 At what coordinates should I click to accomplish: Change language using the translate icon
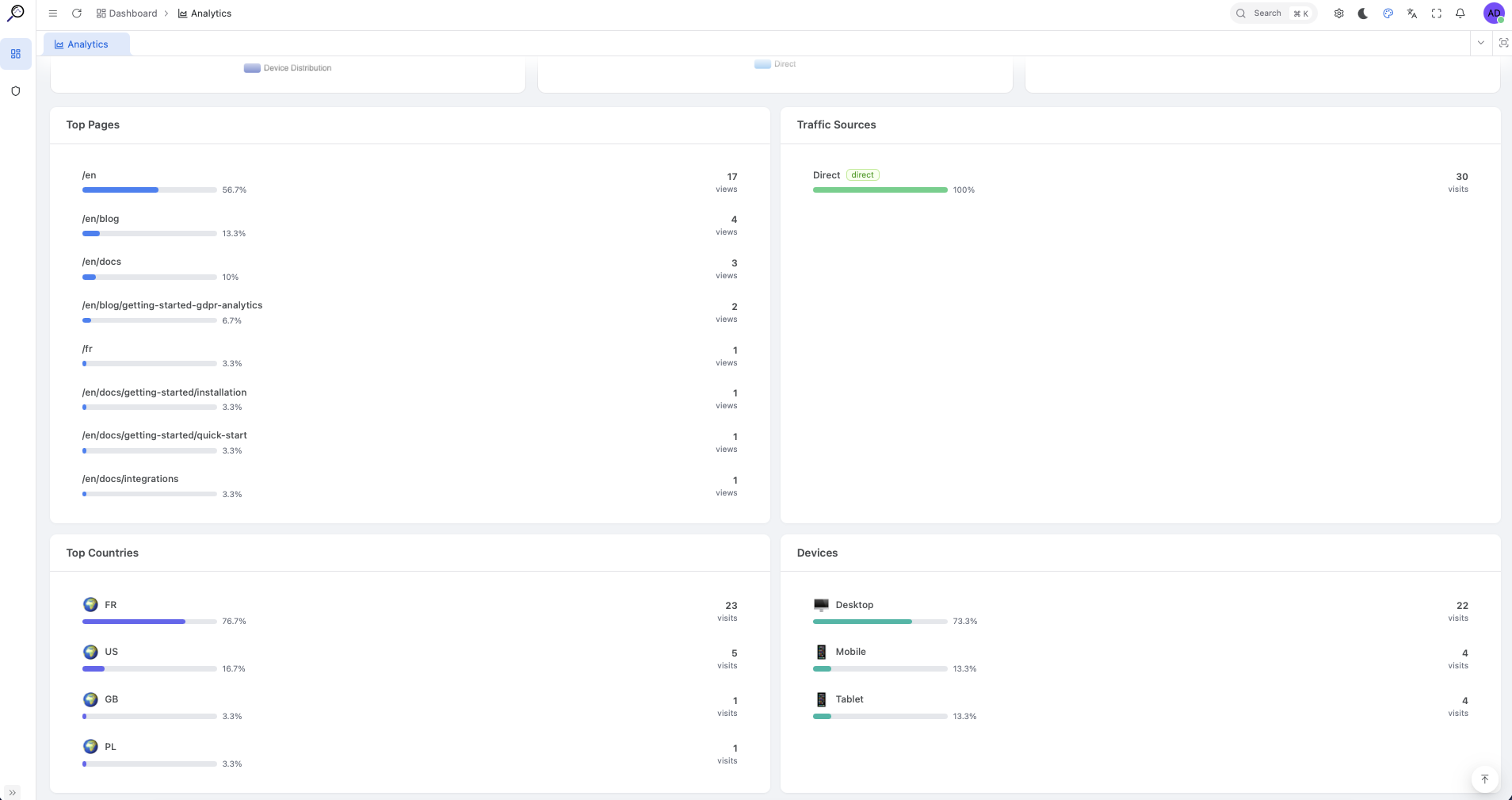click(x=1411, y=13)
